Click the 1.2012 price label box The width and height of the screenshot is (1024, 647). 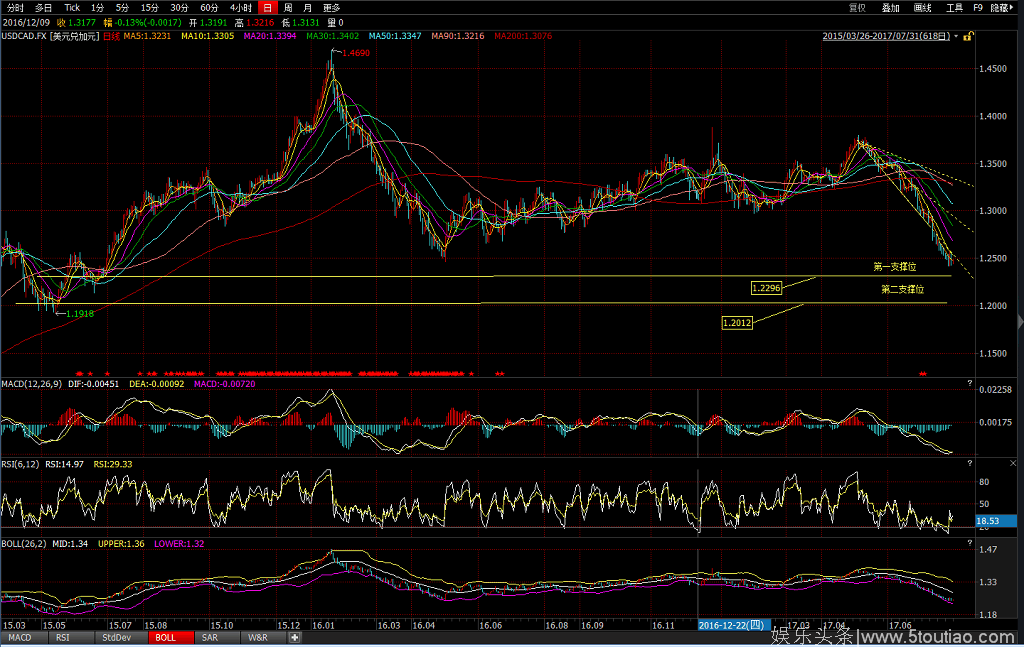coord(737,323)
